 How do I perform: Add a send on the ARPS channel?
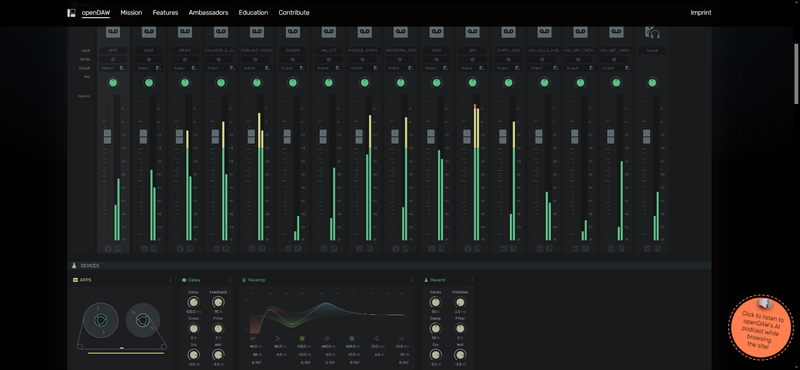(x=113, y=59)
